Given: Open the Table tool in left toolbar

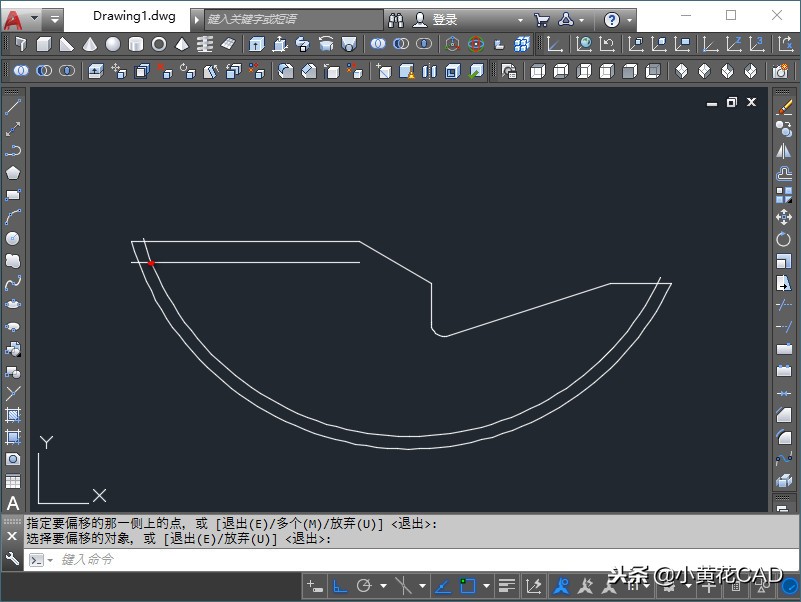Looking at the screenshot, I should click(x=13, y=481).
